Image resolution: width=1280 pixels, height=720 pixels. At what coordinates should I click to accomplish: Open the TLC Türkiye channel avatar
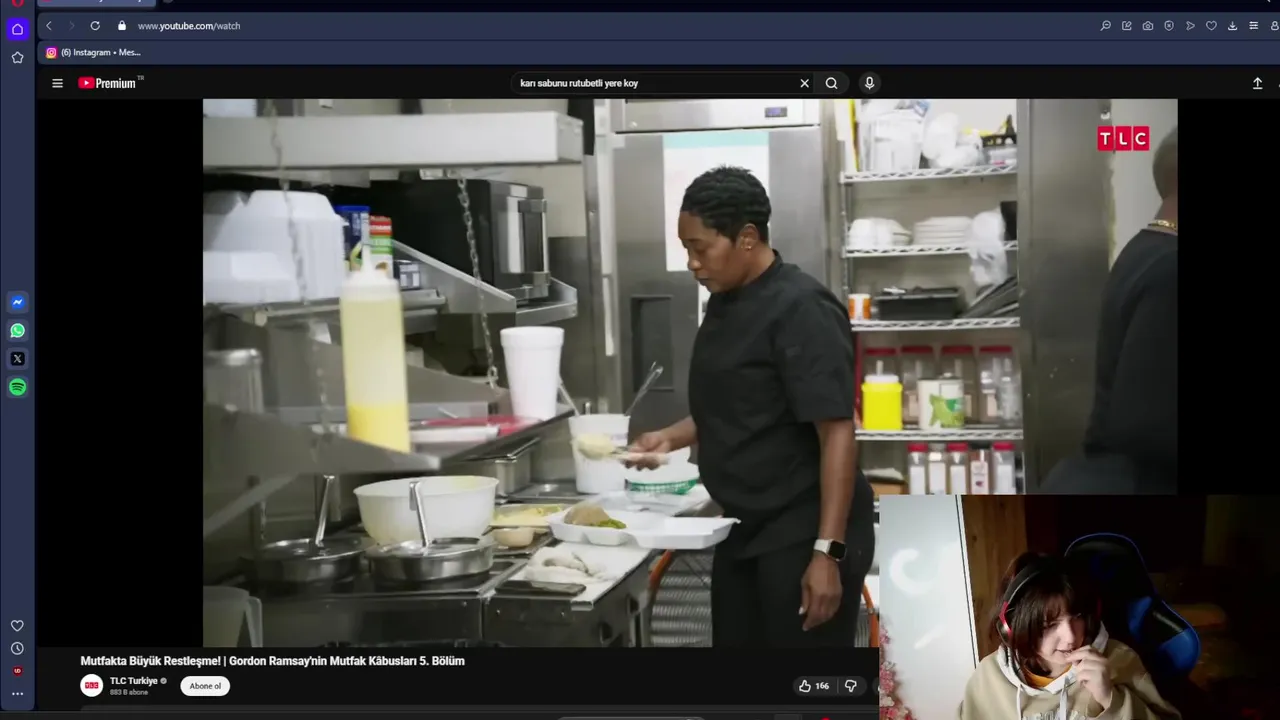(92, 686)
